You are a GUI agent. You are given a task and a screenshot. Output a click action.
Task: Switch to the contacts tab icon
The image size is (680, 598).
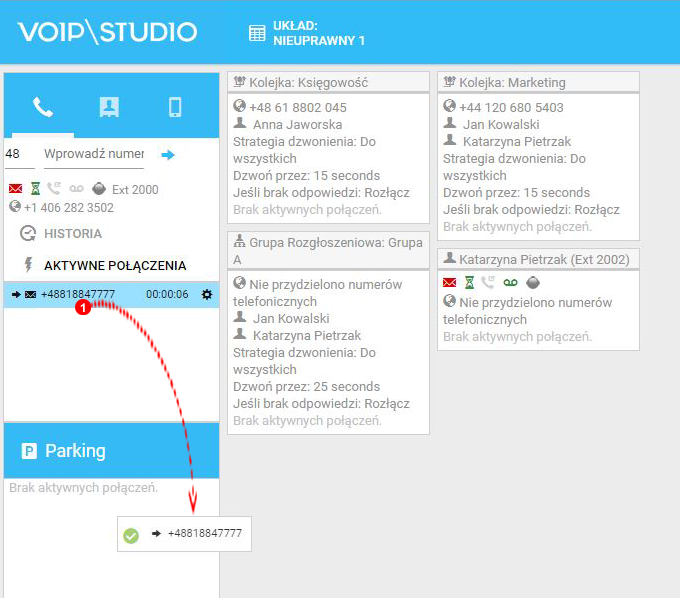[x=109, y=107]
